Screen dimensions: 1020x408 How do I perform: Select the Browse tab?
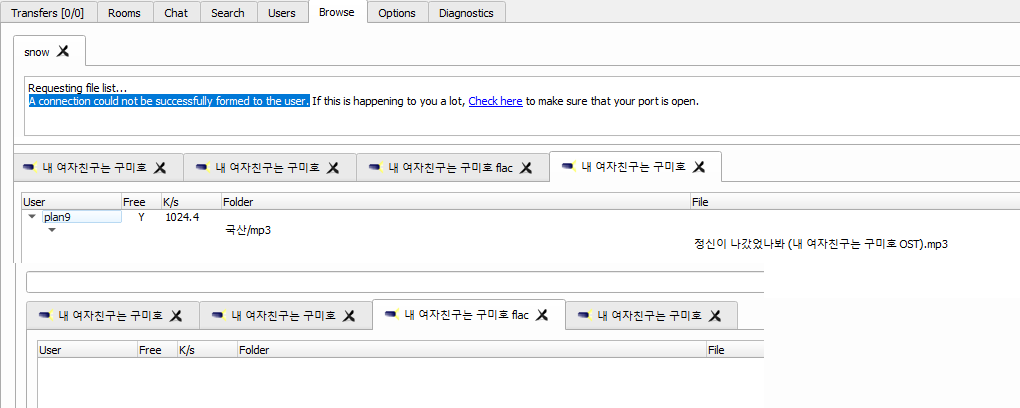pos(337,12)
